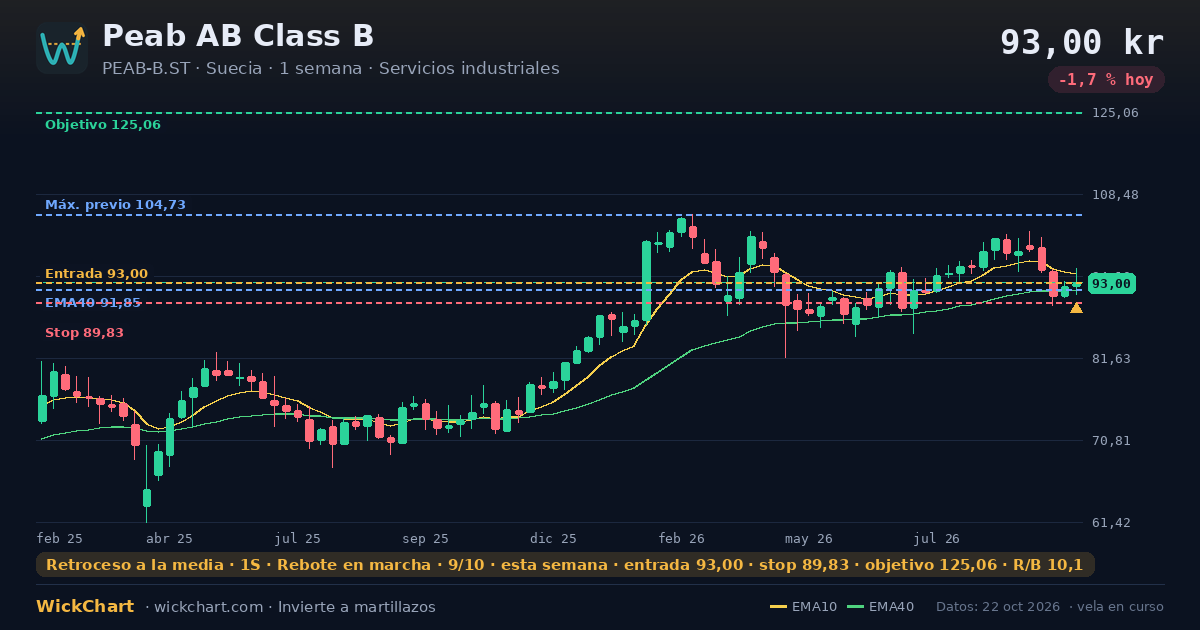Click the Stop 89,83 label
The image size is (1200, 630).
point(84,333)
